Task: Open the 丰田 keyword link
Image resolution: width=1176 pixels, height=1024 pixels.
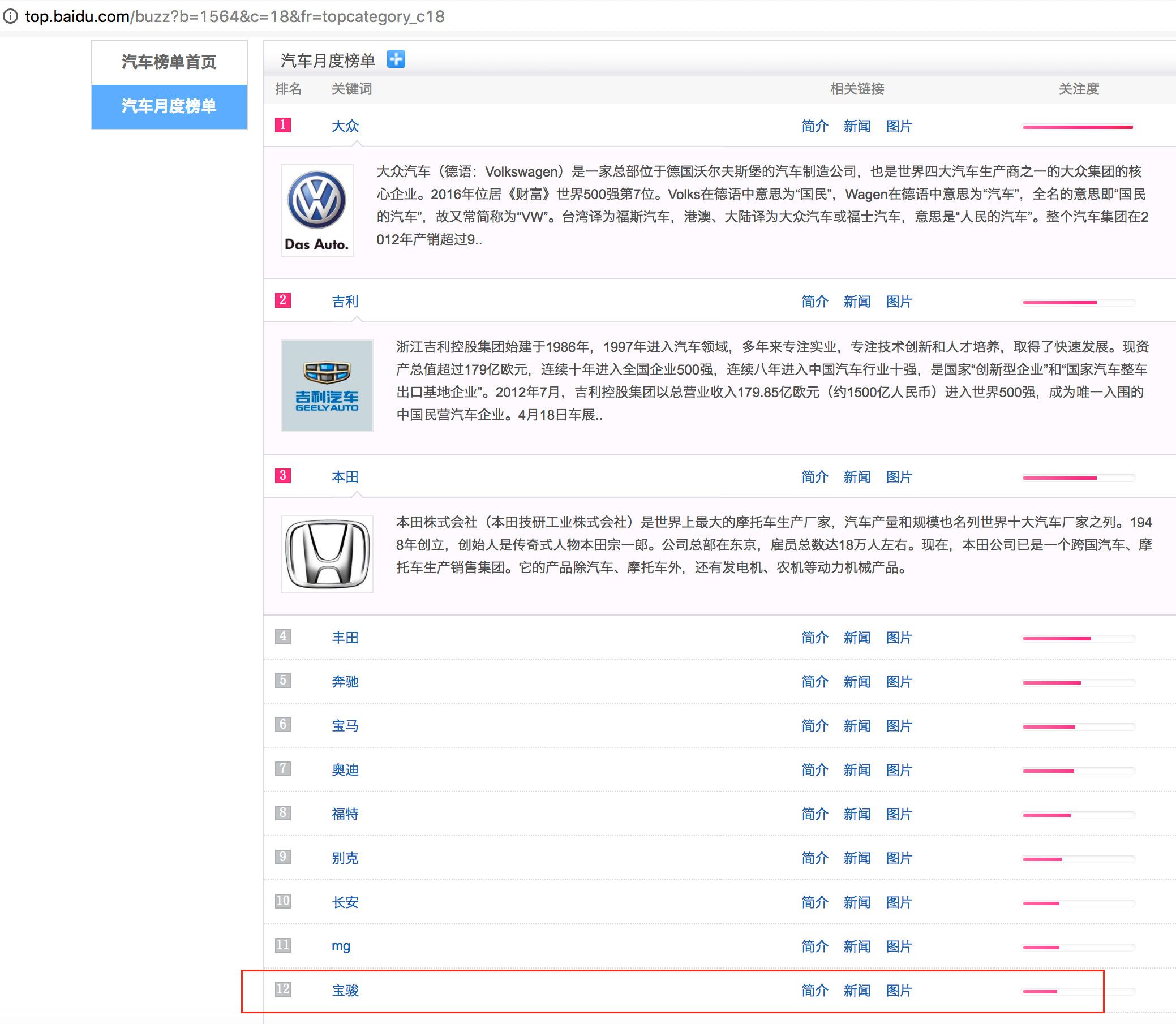Action: [x=345, y=638]
